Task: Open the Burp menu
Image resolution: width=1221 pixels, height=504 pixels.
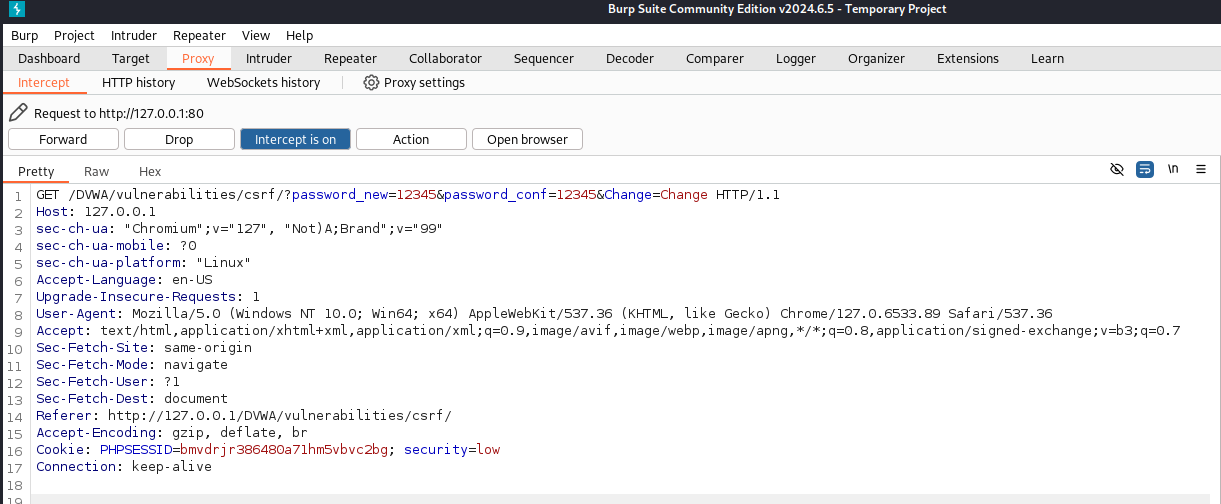Action: 24,35
